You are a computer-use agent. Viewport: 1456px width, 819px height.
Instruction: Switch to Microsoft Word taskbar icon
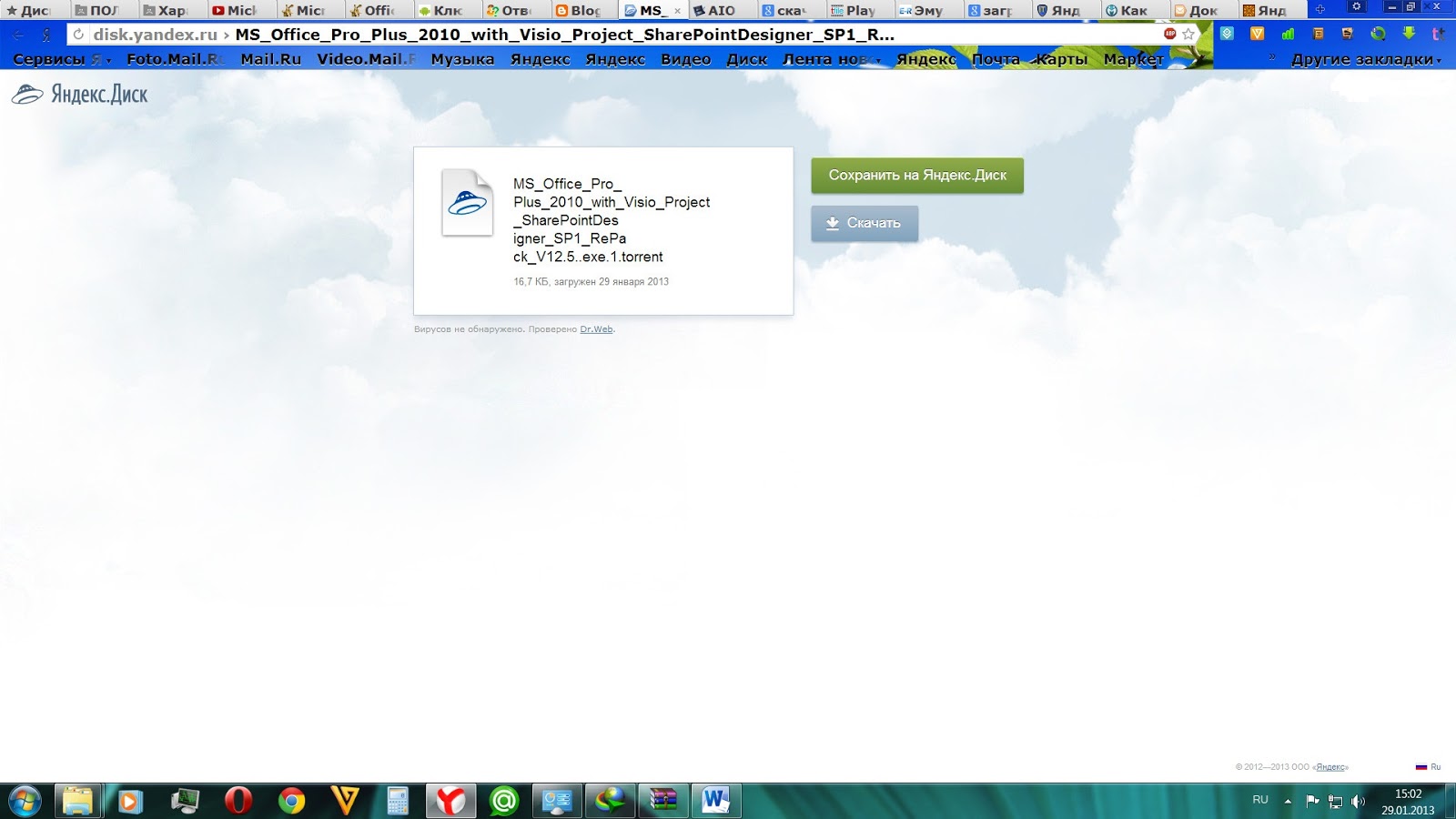pyautogui.click(x=715, y=801)
